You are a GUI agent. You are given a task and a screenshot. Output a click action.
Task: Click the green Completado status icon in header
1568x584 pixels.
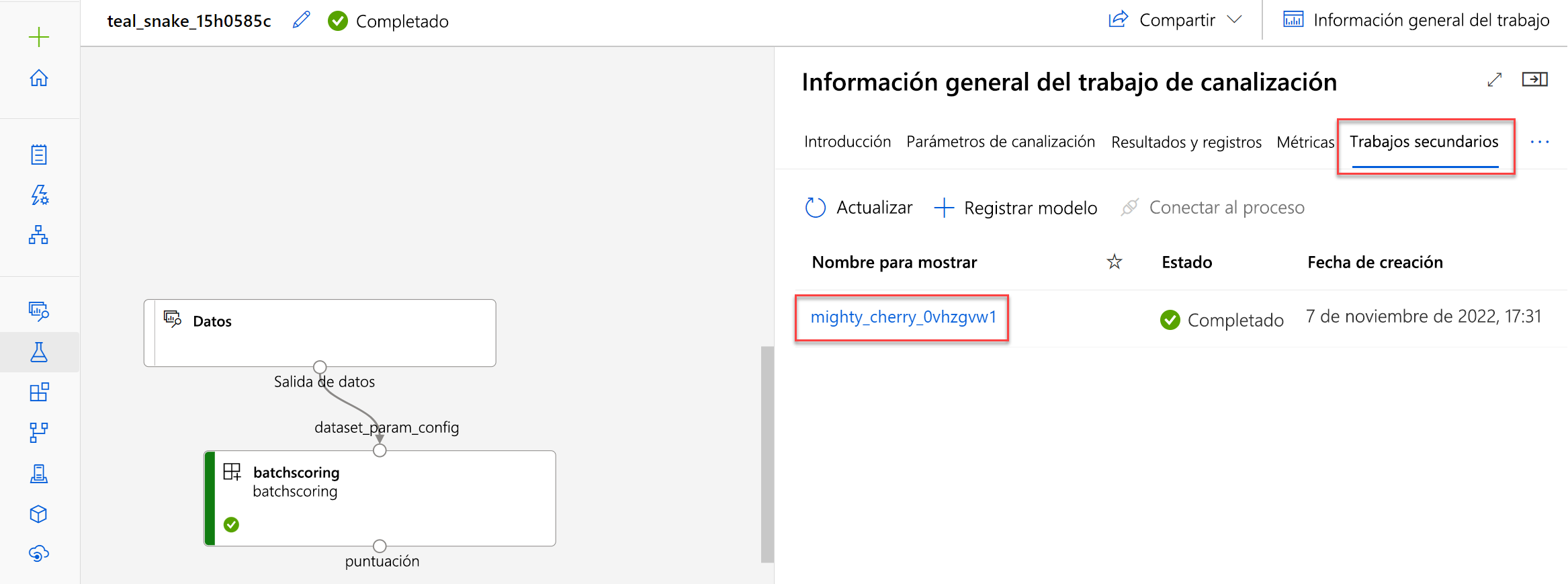click(x=338, y=22)
